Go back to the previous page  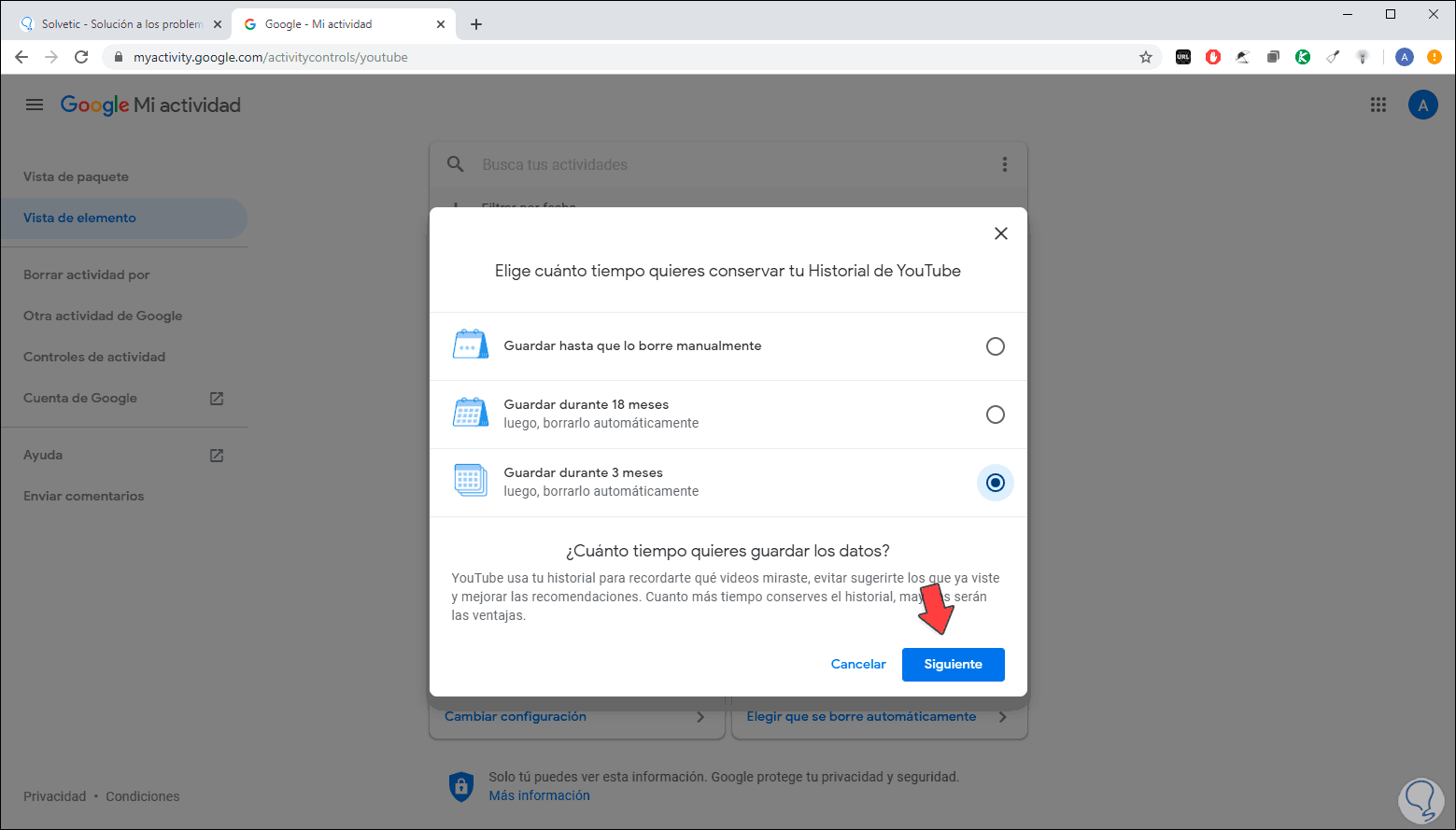click(21, 57)
